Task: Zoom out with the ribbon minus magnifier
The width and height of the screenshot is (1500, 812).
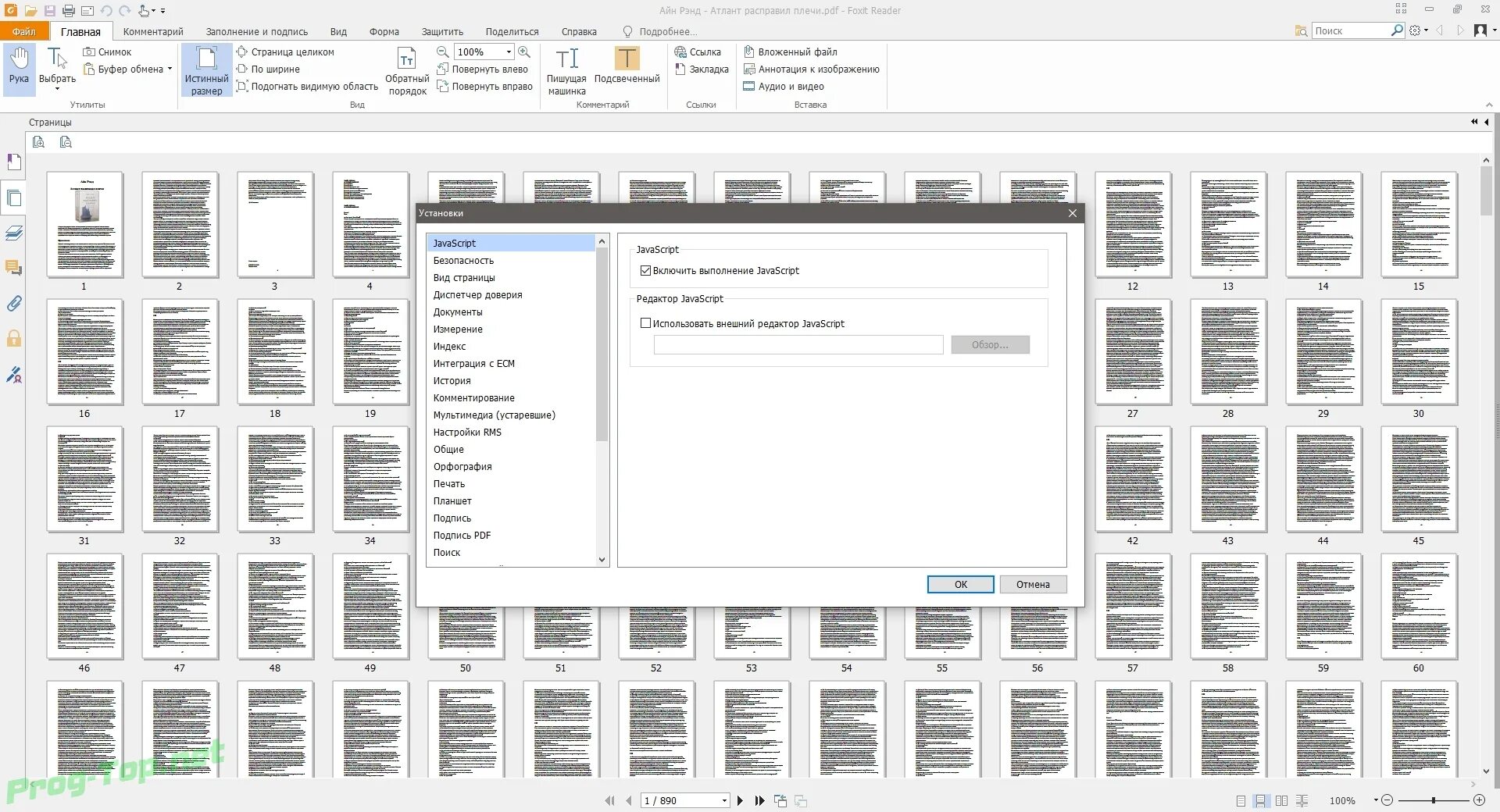Action: [x=443, y=52]
